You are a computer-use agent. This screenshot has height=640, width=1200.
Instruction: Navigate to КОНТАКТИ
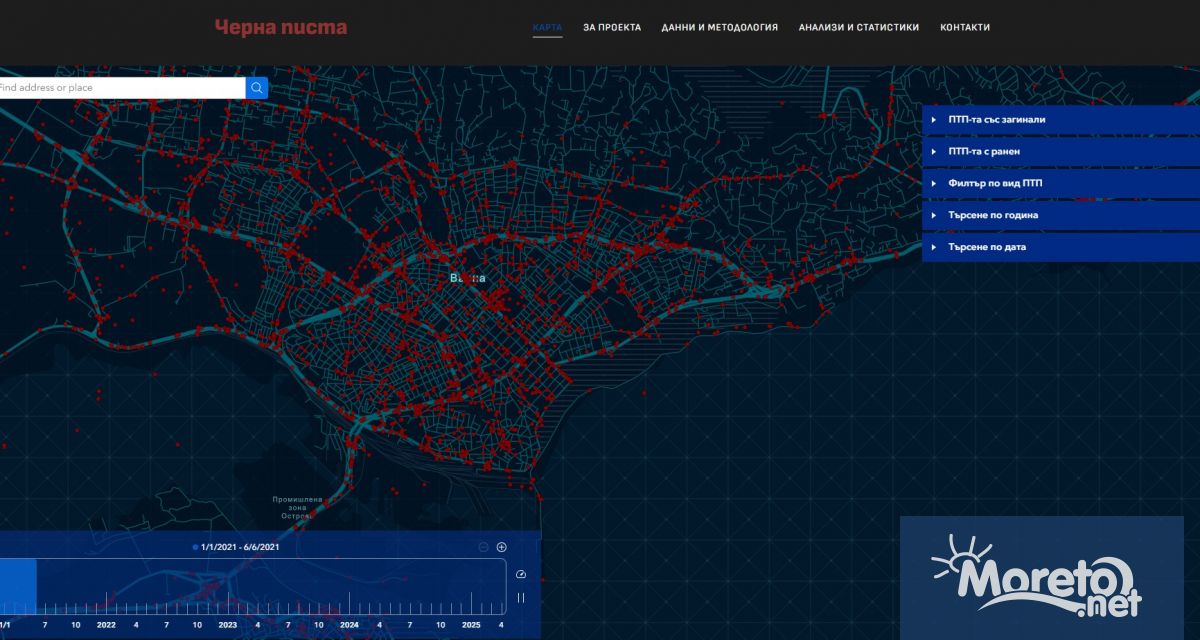(x=965, y=28)
